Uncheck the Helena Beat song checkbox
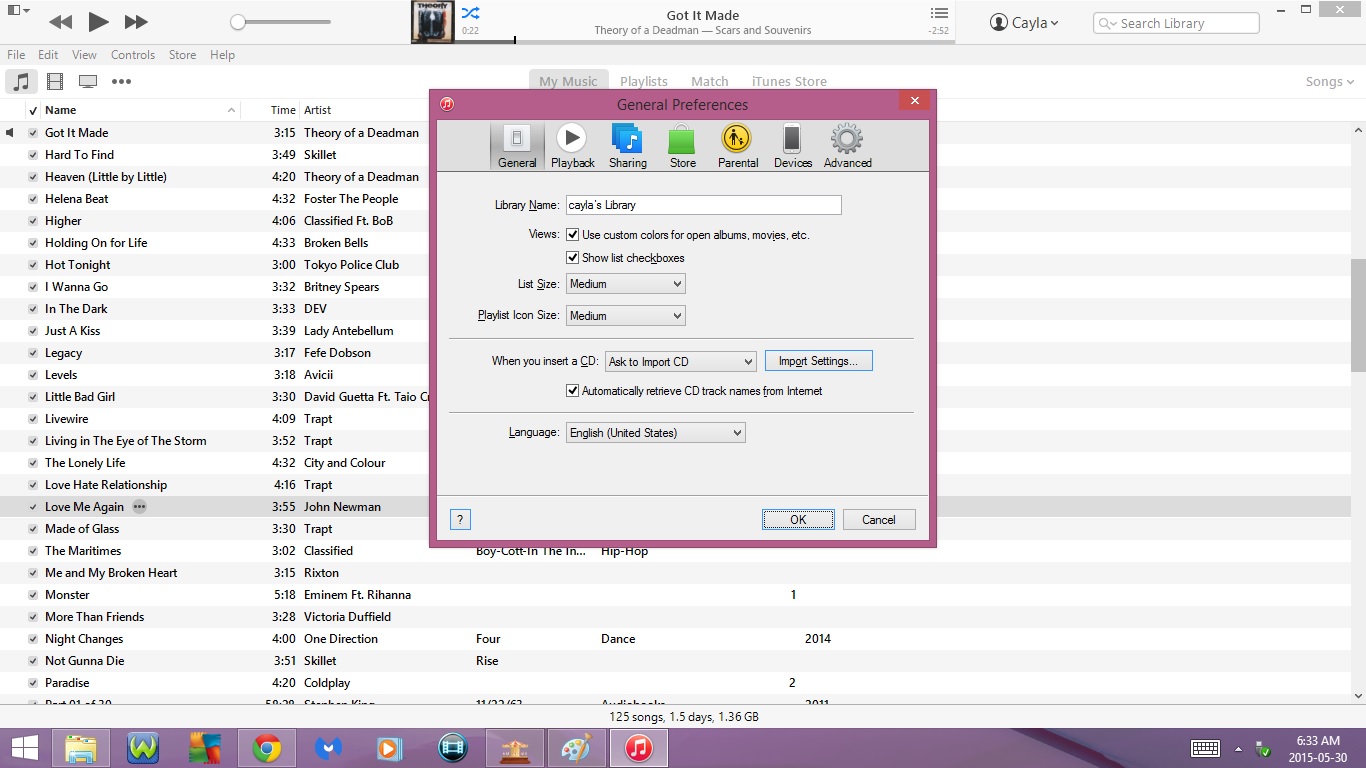Image resolution: width=1366 pixels, height=768 pixels. 33,199
